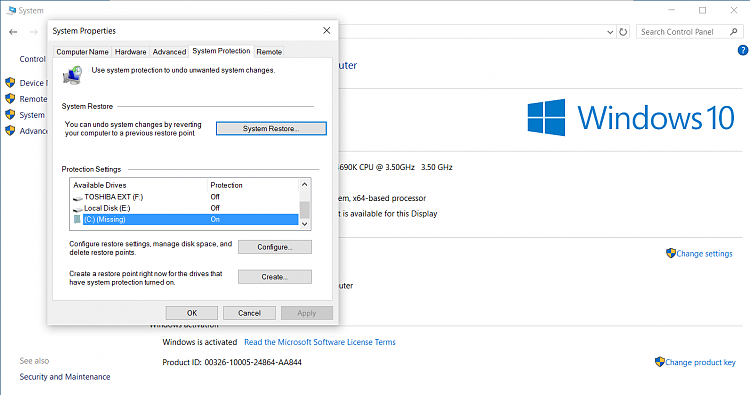The height and width of the screenshot is (395, 750).
Task: Click the Change product key shield icon
Action: [x=660, y=362]
